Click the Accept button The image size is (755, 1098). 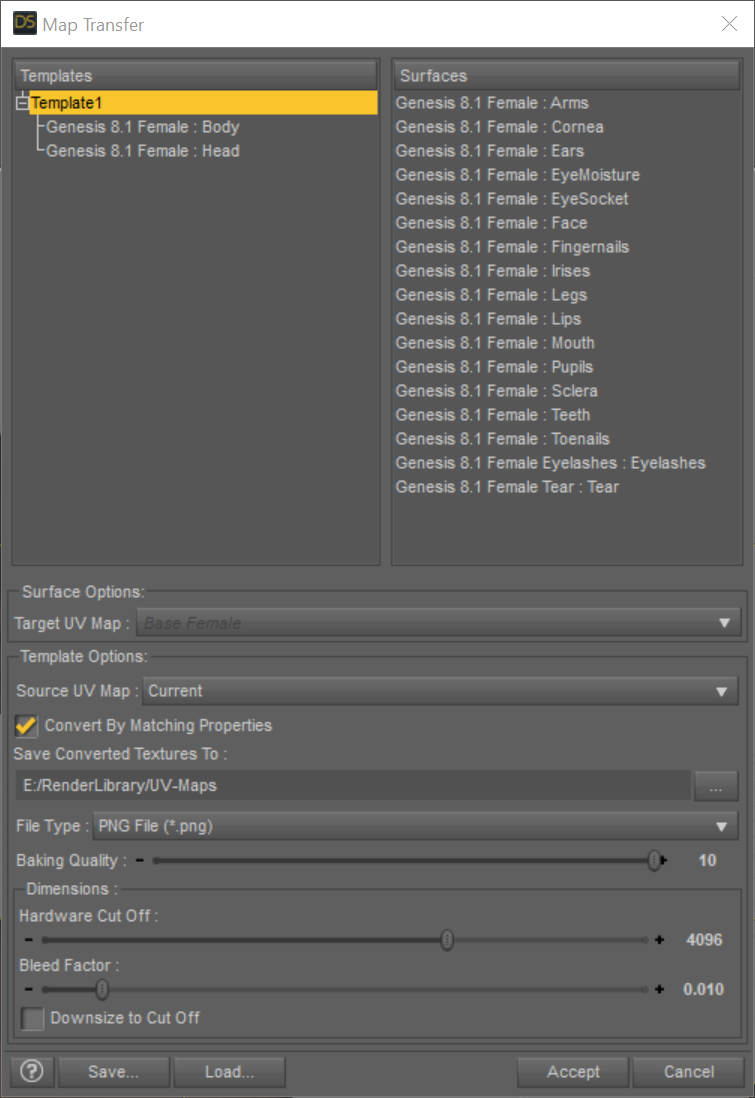point(573,1071)
